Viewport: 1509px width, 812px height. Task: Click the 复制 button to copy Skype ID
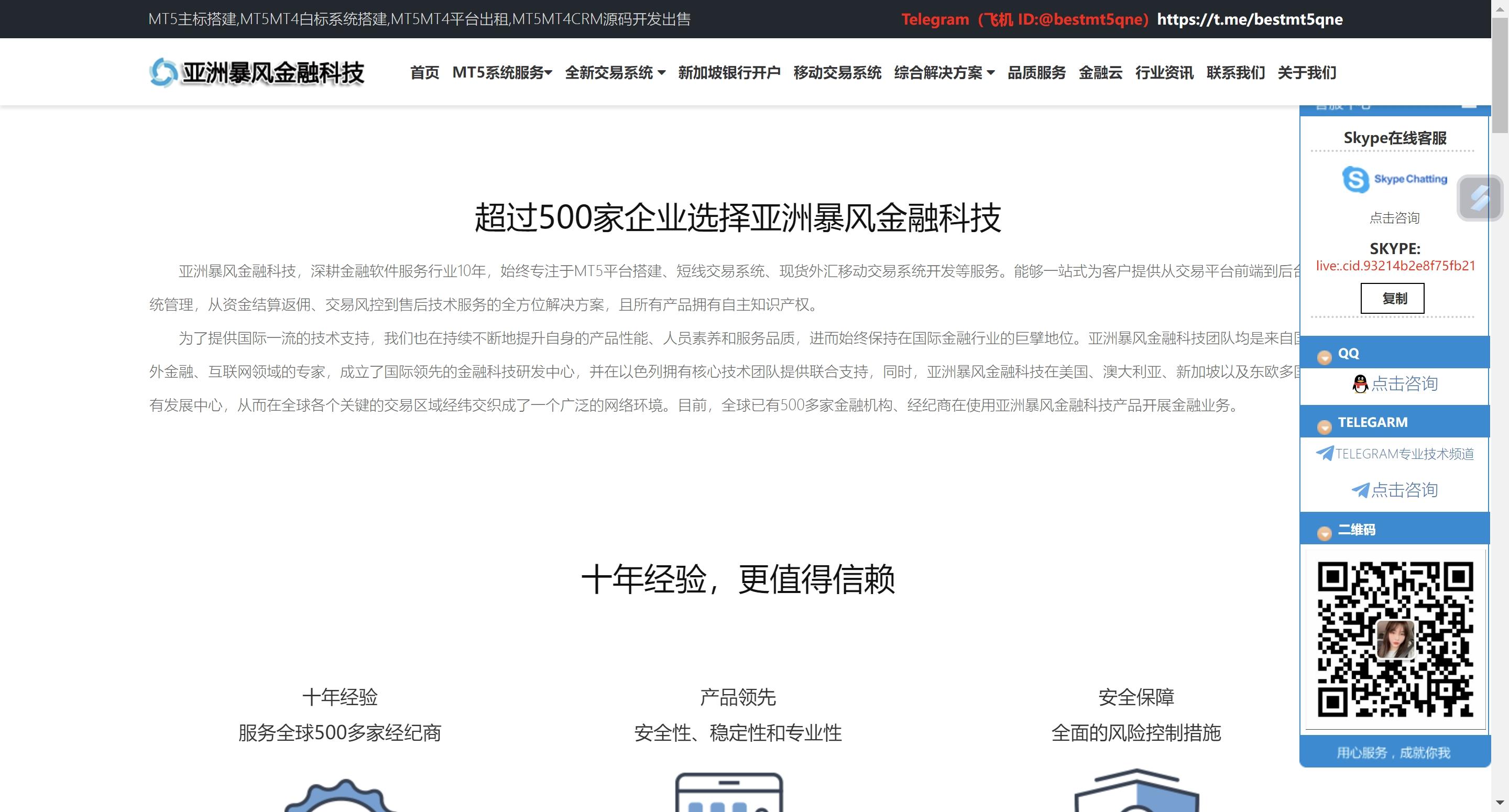pos(1393,298)
